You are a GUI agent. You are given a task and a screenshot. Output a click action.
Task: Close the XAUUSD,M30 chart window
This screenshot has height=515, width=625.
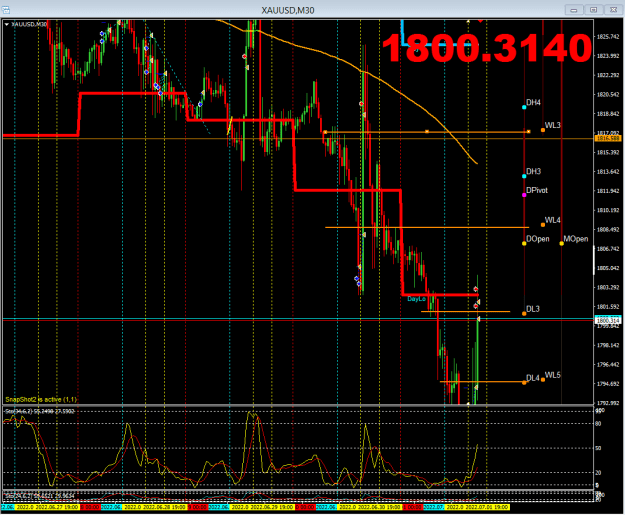[x=613, y=10]
